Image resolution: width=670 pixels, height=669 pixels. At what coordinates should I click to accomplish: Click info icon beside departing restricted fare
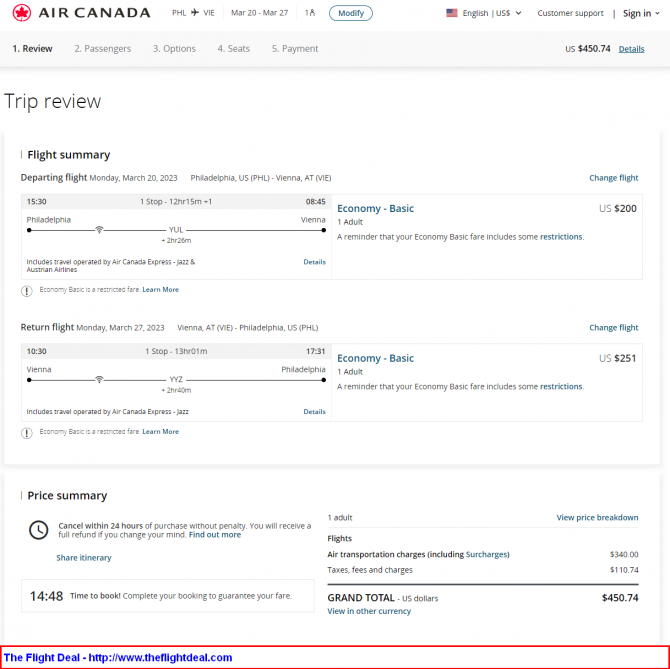pyautogui.click(x=27, y=290)
